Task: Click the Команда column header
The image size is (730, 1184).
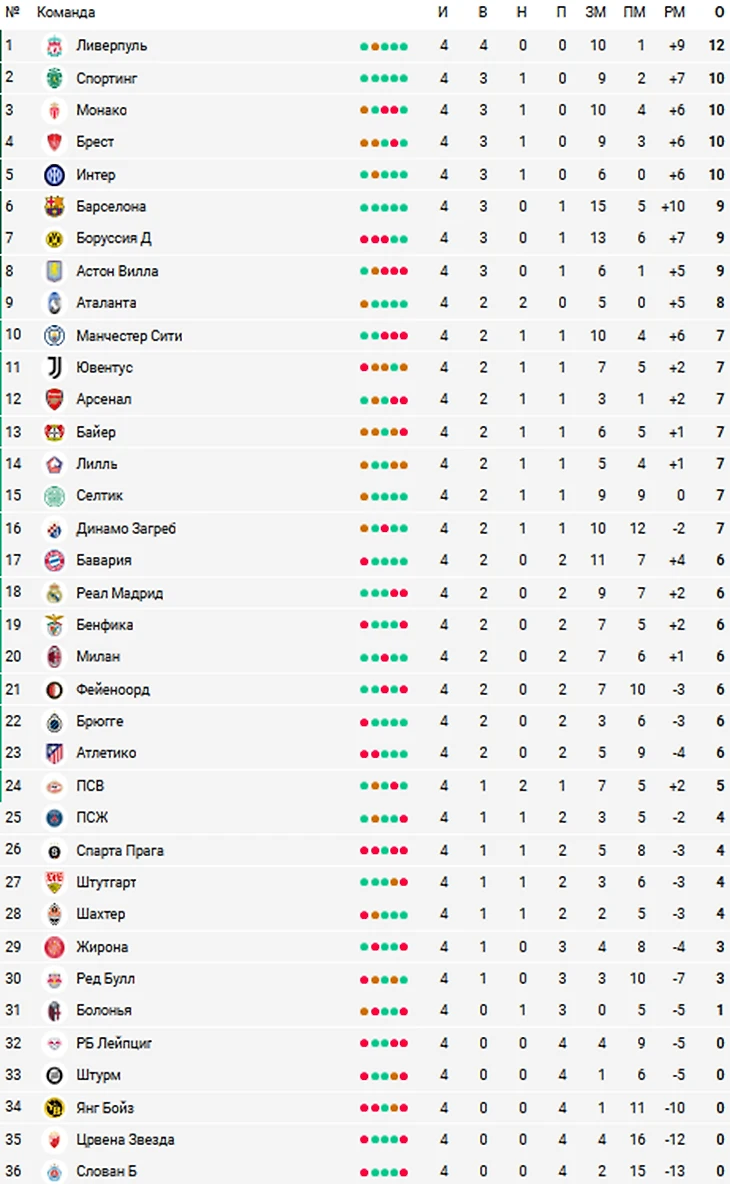Action: pyautogui.click(x=66, y=12)
